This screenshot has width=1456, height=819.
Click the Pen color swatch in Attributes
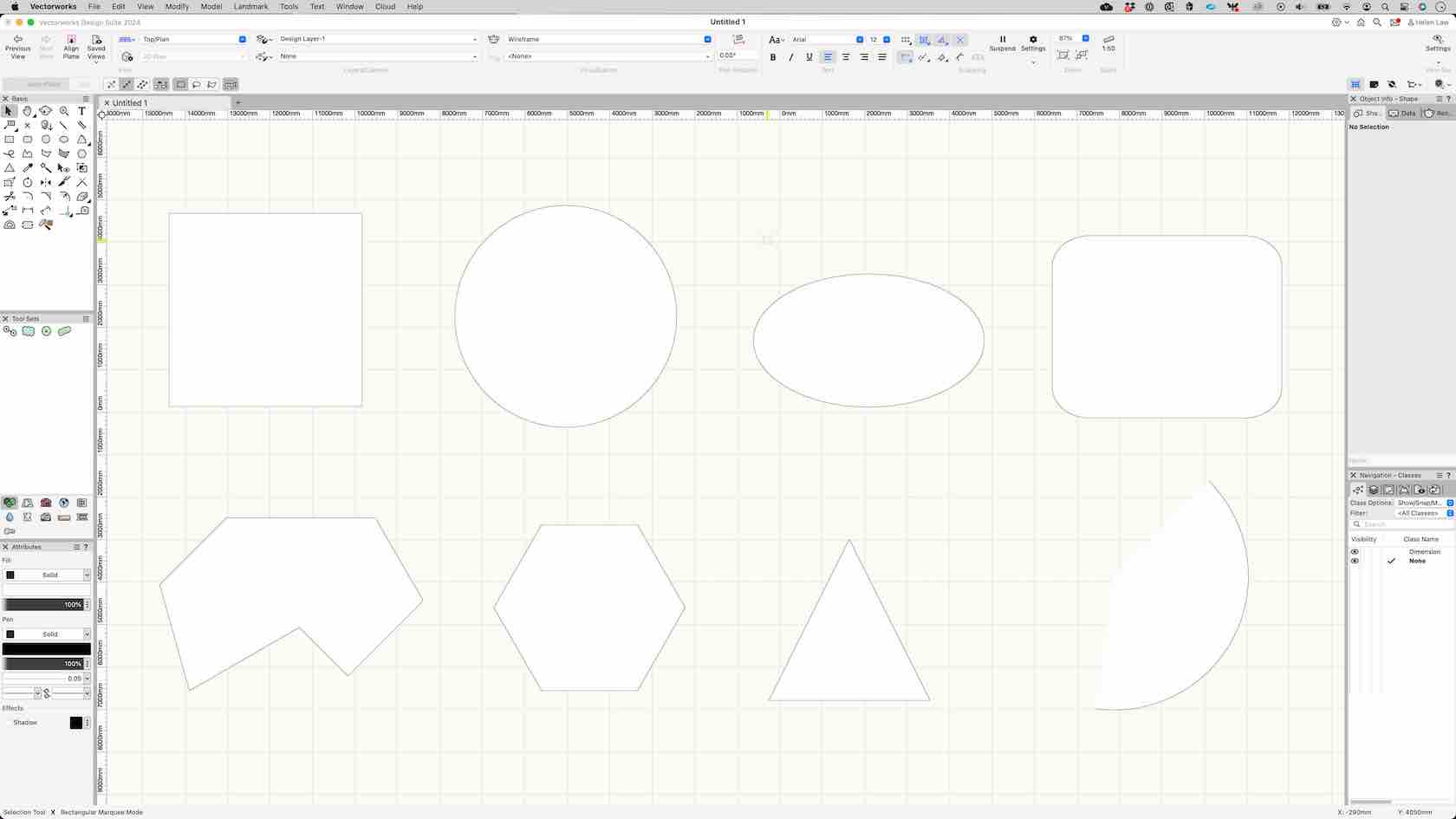point(45,648)
